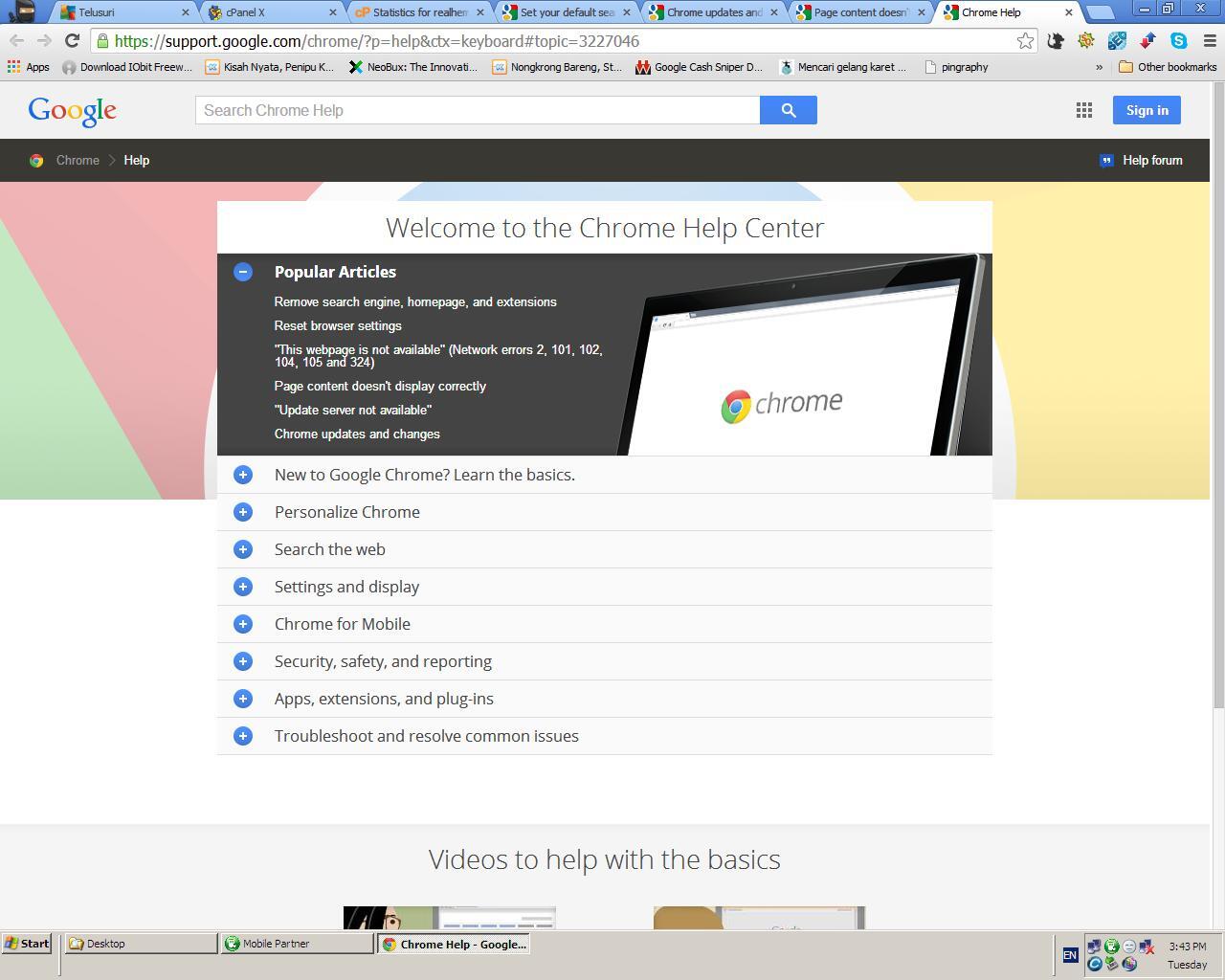Expand Troubleshoot and resolve common issues
Image resolution: width=1225 pixels, height=980 pixels.
243,736
